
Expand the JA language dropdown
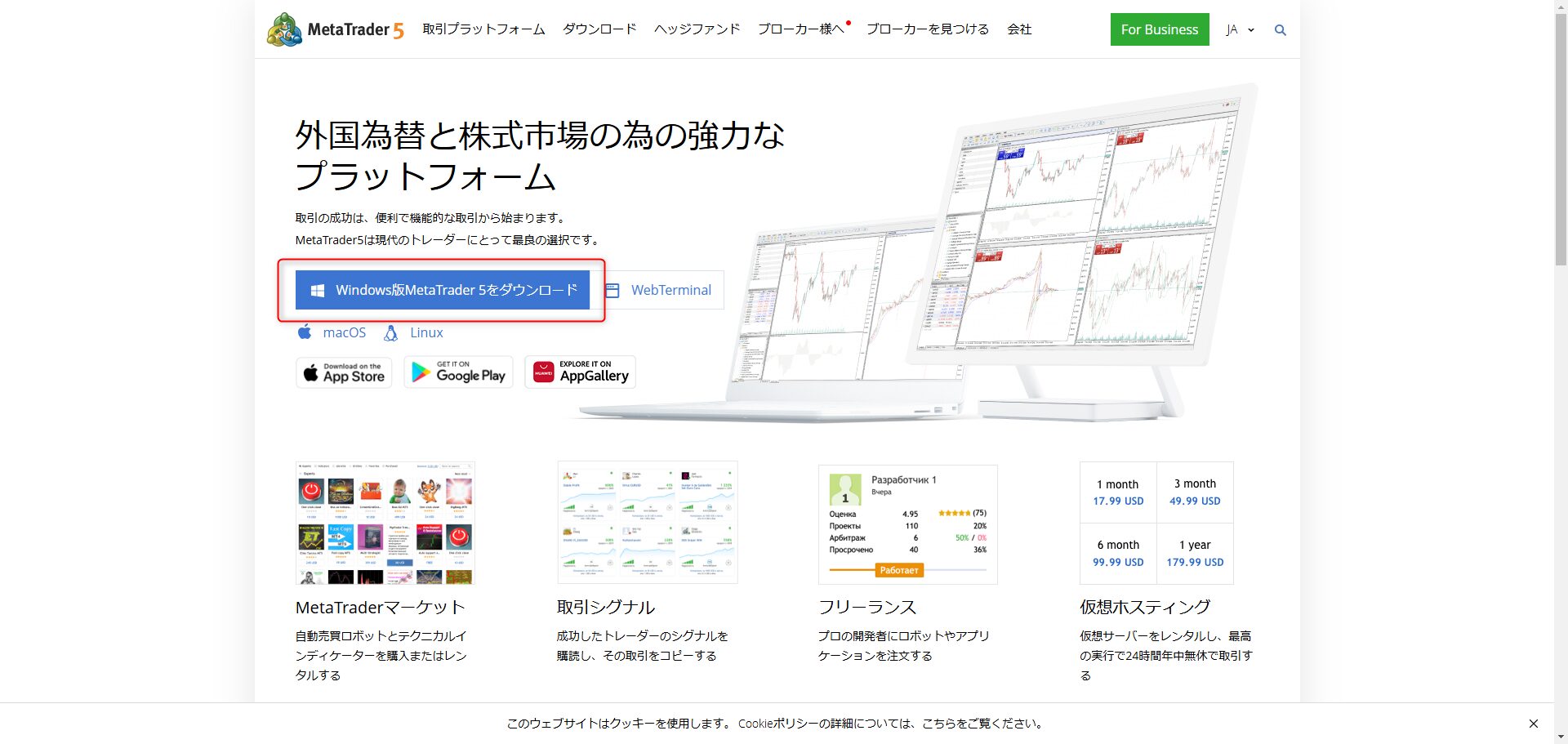(x=1240, y=30)
